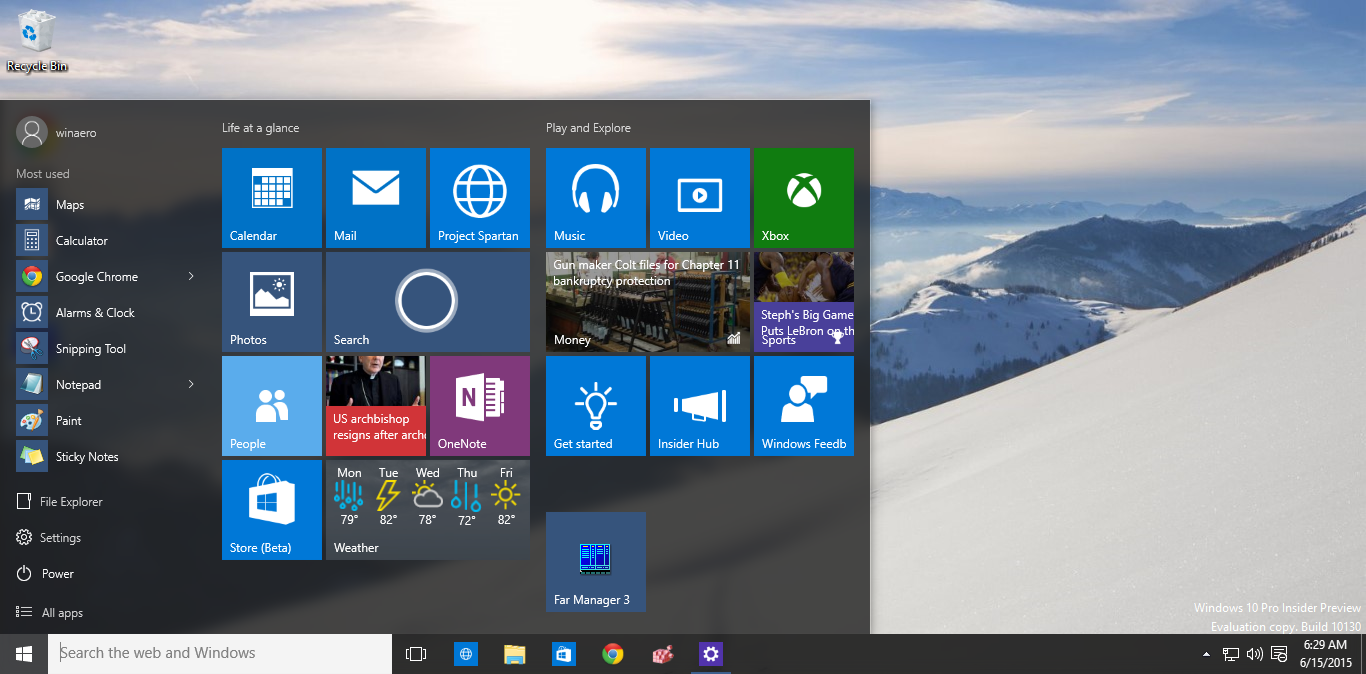This screenshot has width=1366, height=674.
Task: Open Maps from Most used
Action: tap(106, 205)
